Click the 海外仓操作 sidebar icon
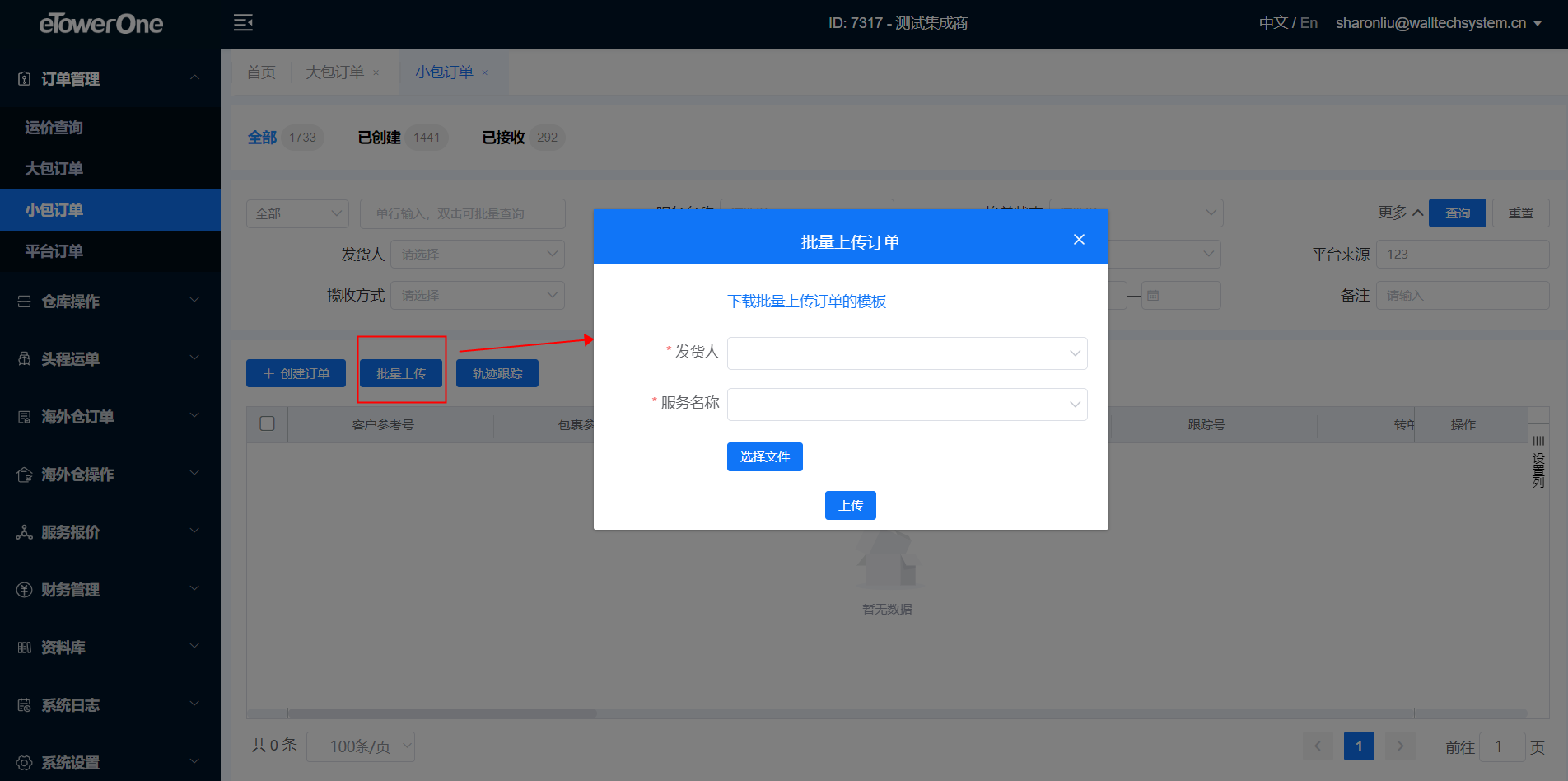1568x781 pixels. point(25,475)
